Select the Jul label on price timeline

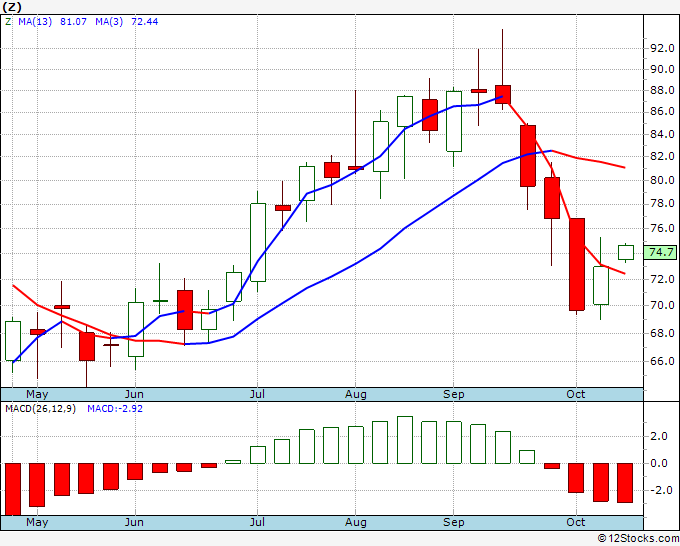coord(257,394)
